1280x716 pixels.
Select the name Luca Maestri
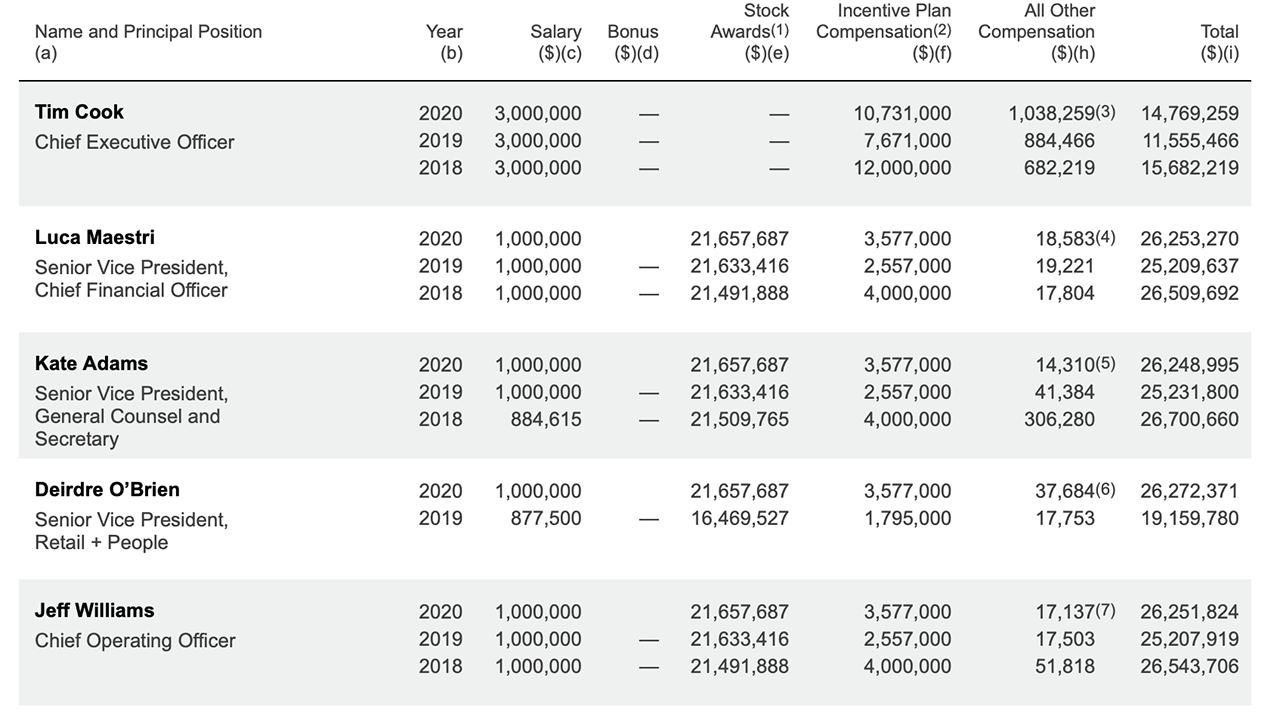[95, 238]
